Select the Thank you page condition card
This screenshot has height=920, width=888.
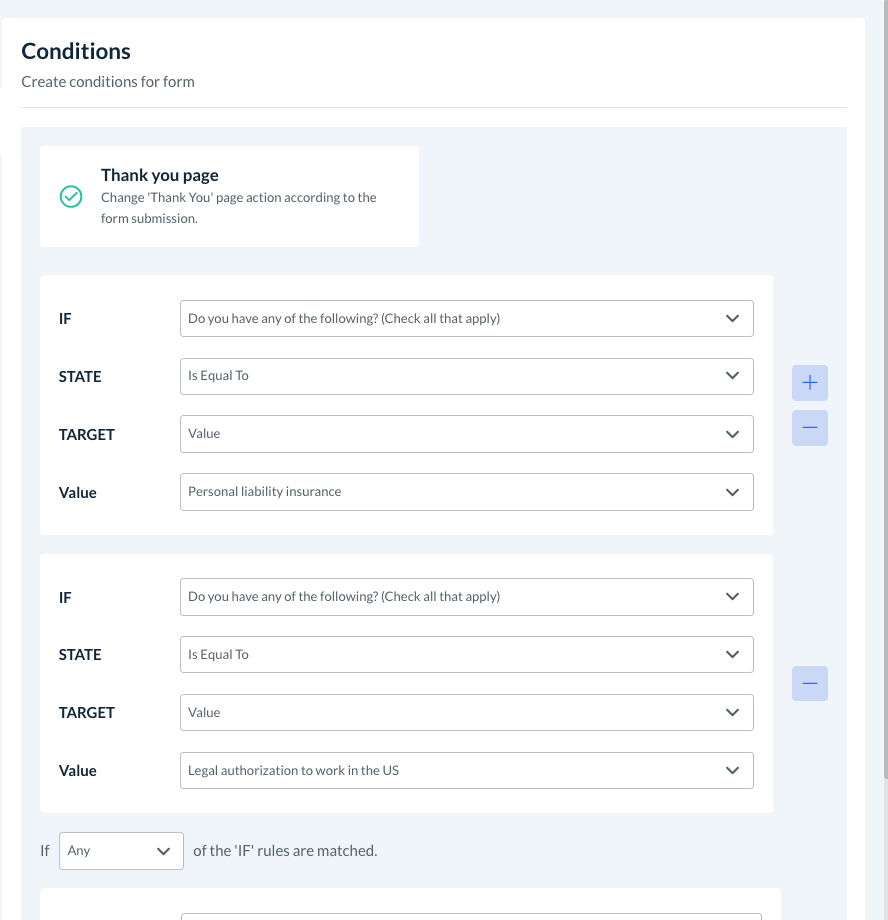229,197
